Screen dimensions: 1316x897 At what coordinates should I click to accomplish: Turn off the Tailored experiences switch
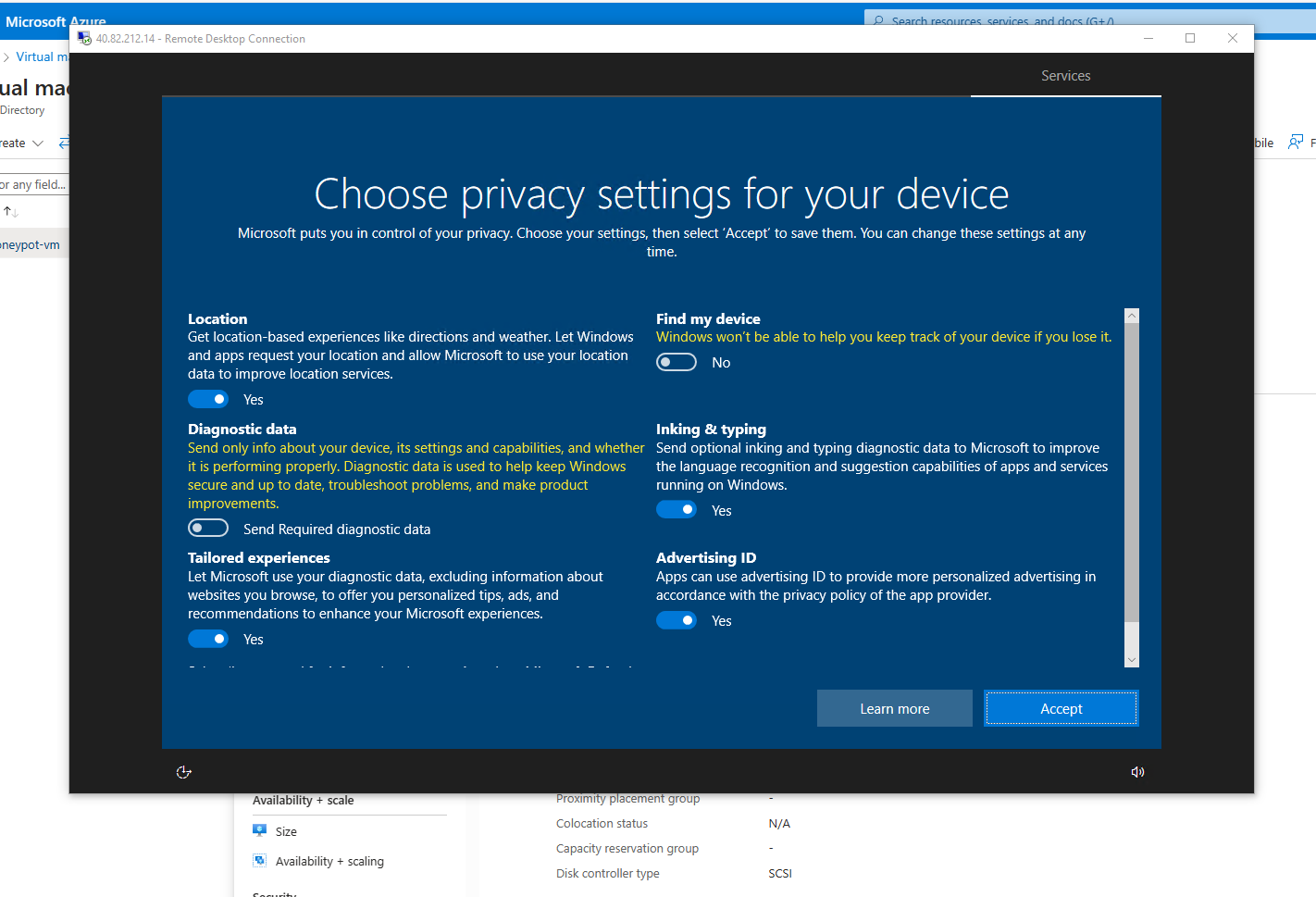[x=208, y=639]
